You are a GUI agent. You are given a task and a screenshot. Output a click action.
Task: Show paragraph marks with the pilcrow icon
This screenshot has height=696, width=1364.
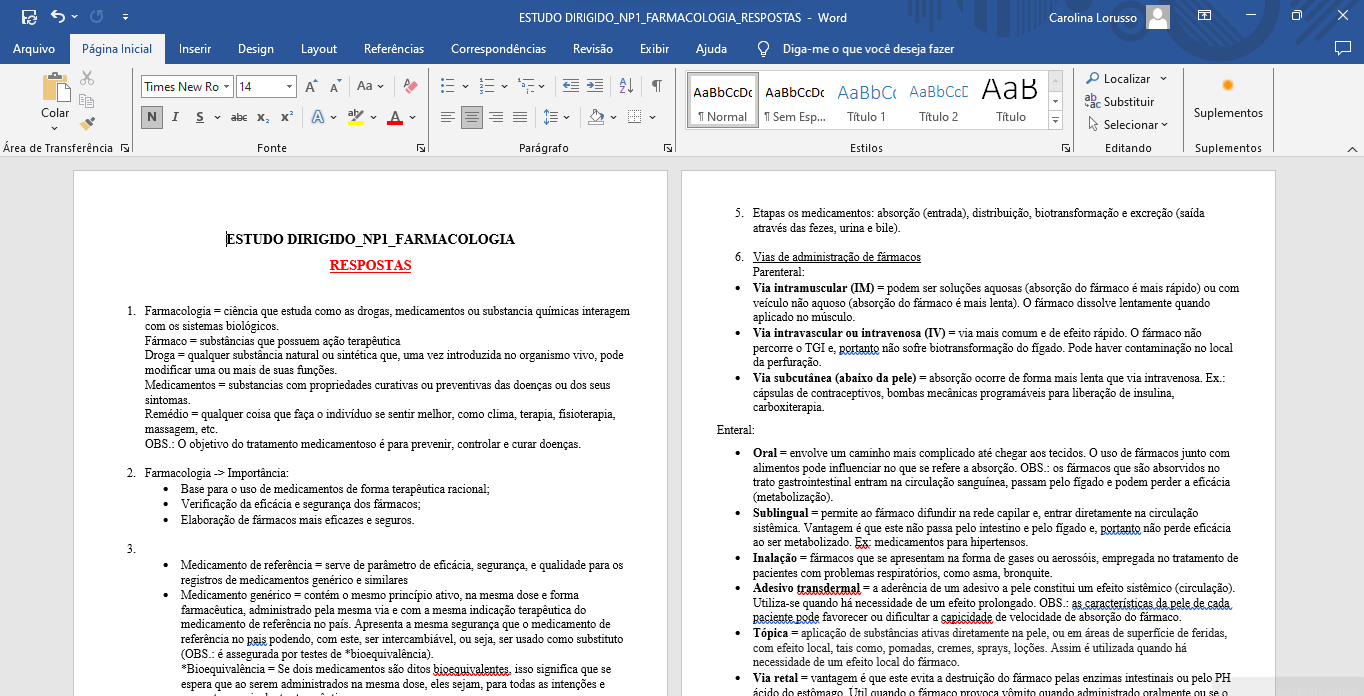point(656,86)
